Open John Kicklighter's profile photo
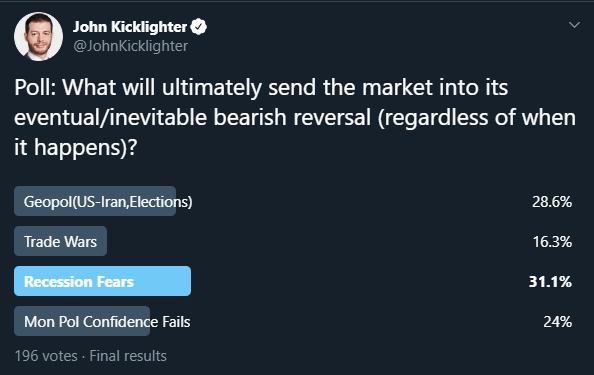The width and height of the screenshot is (594, 375). pos(39,37)
